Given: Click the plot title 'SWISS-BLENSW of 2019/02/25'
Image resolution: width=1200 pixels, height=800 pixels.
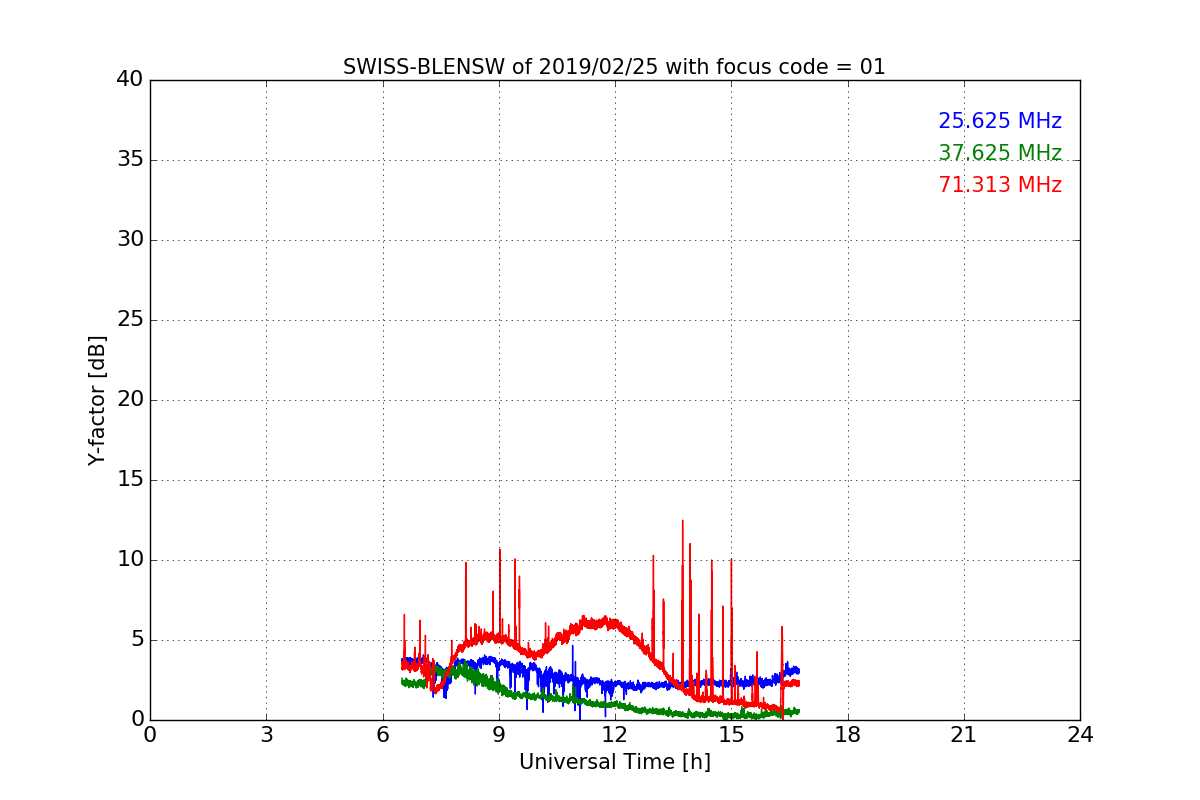Looking at the screenshot, I should coord(614,67).
